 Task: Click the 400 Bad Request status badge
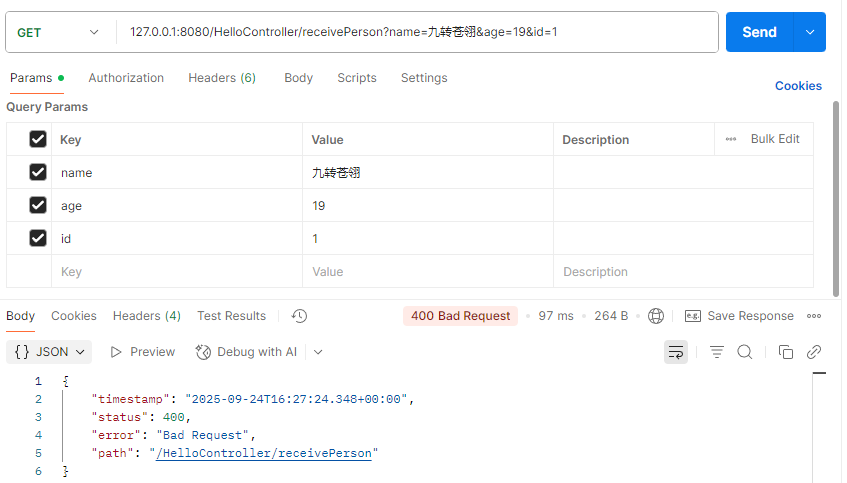(460, 316)
